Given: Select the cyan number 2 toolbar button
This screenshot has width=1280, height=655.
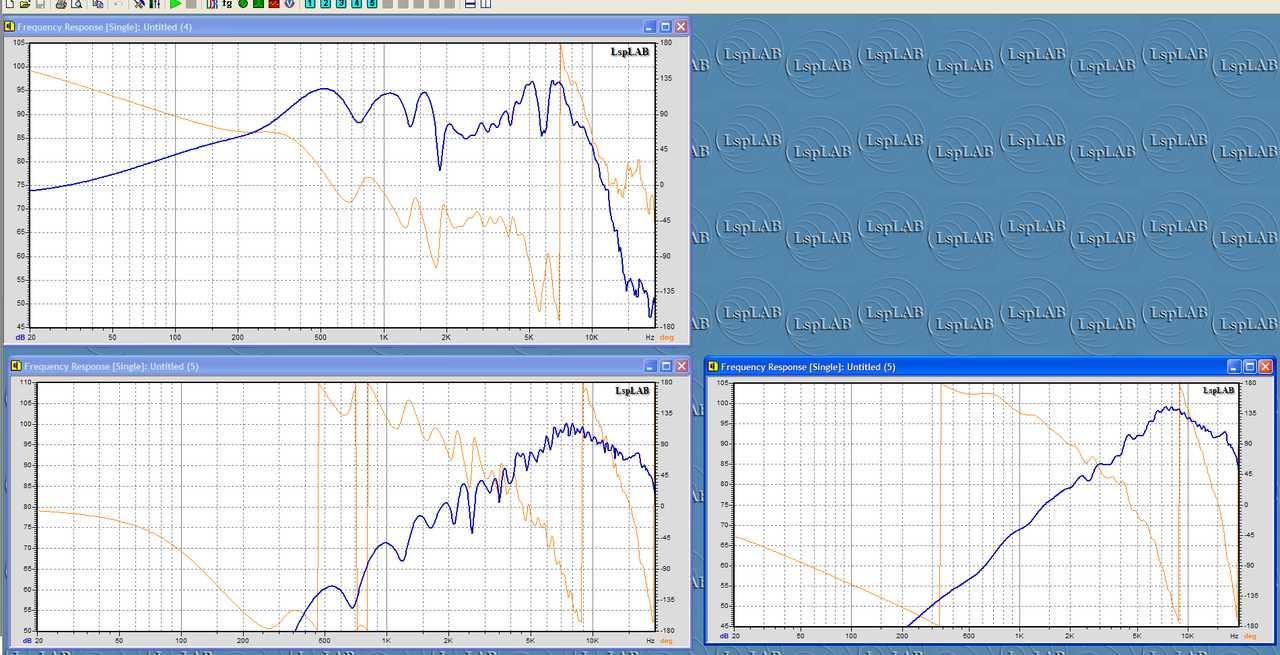Looking at the screenshot, I should point(326,4).
